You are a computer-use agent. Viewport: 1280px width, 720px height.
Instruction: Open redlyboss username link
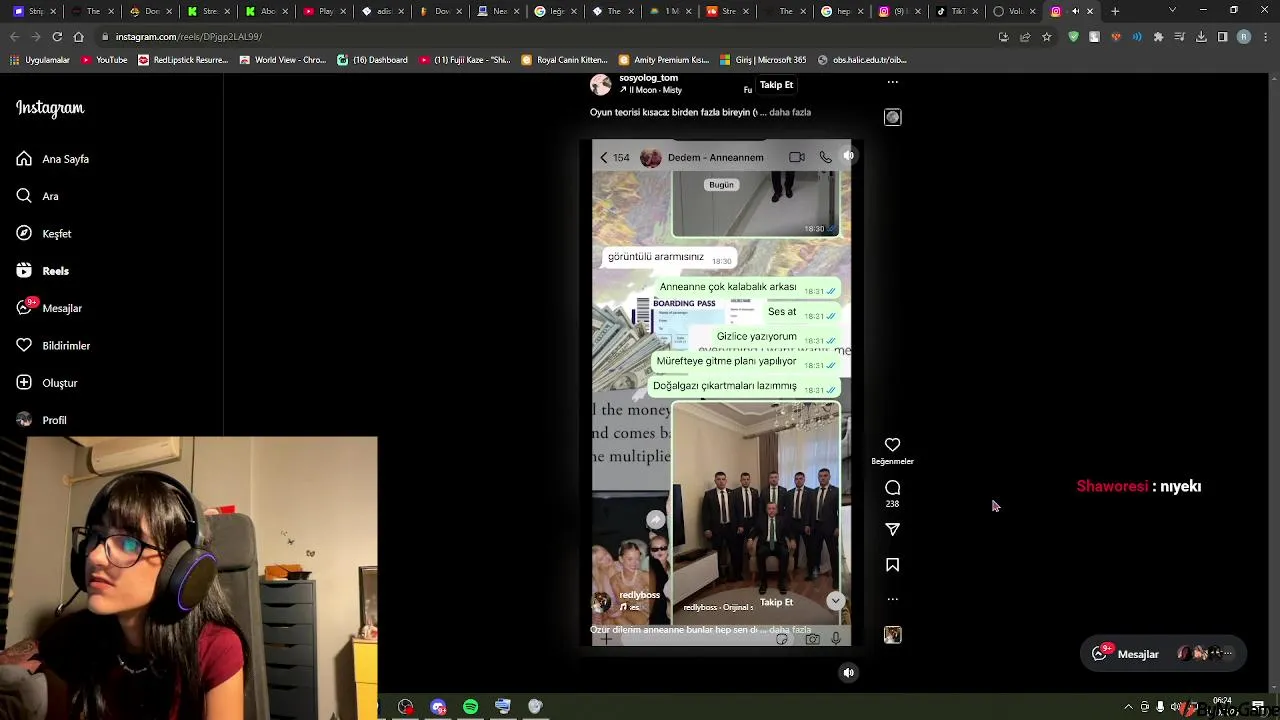click(639, 595)
